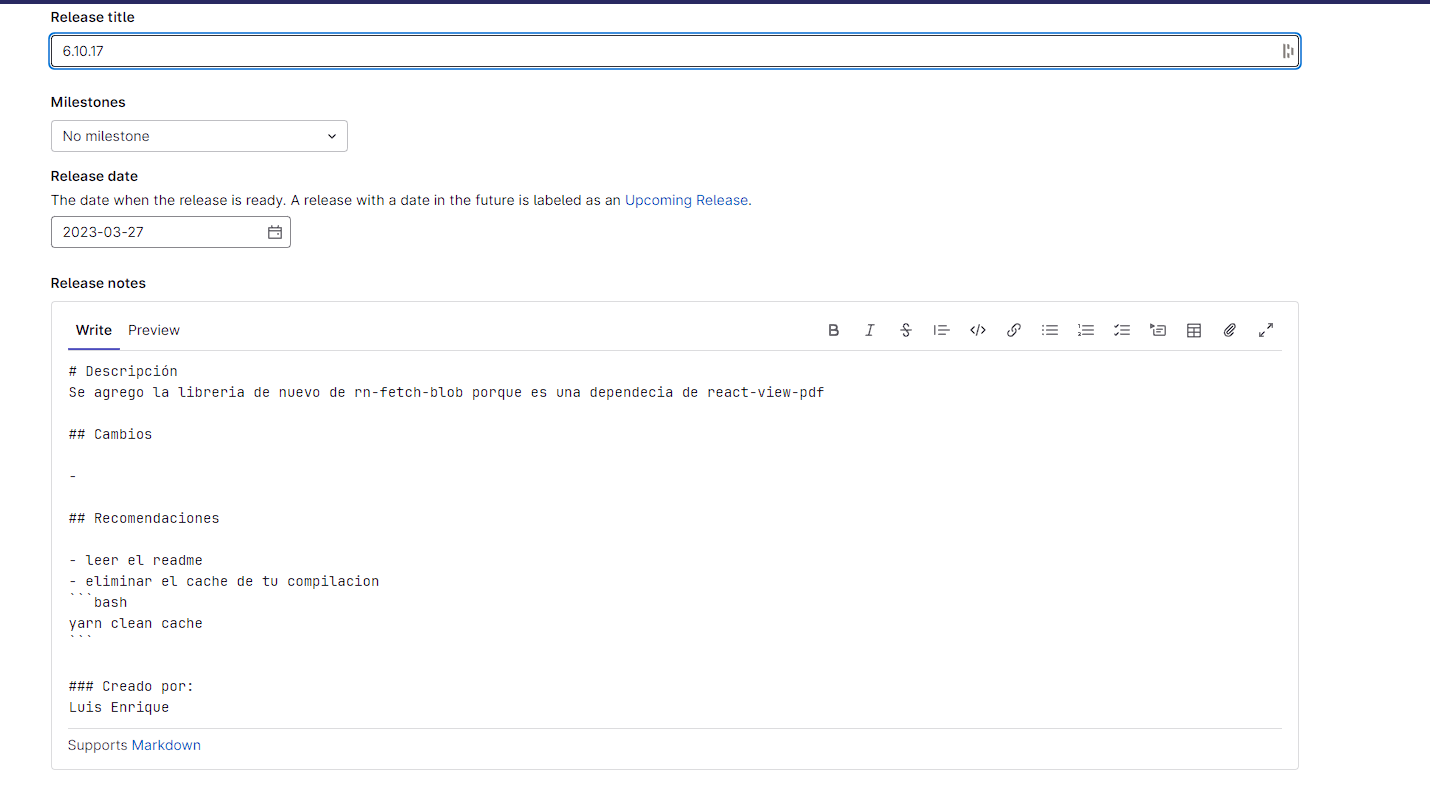Insert a collapsible section
Image resolution: width=1430 pixels, height=796 pixels.
tap(1158, 330)
